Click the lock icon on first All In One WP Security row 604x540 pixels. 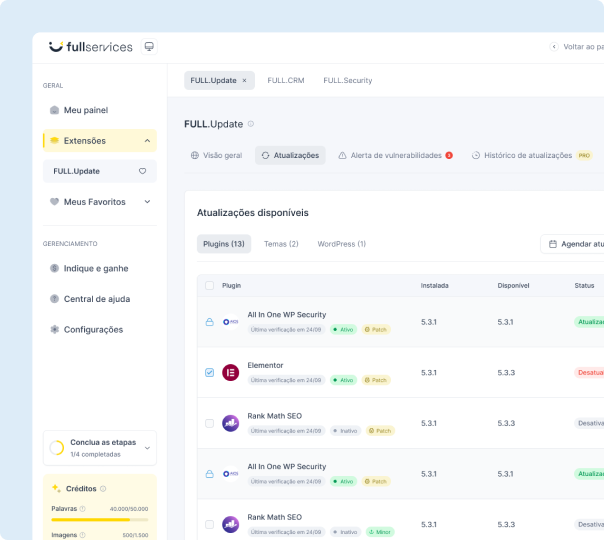pos(209,322)
